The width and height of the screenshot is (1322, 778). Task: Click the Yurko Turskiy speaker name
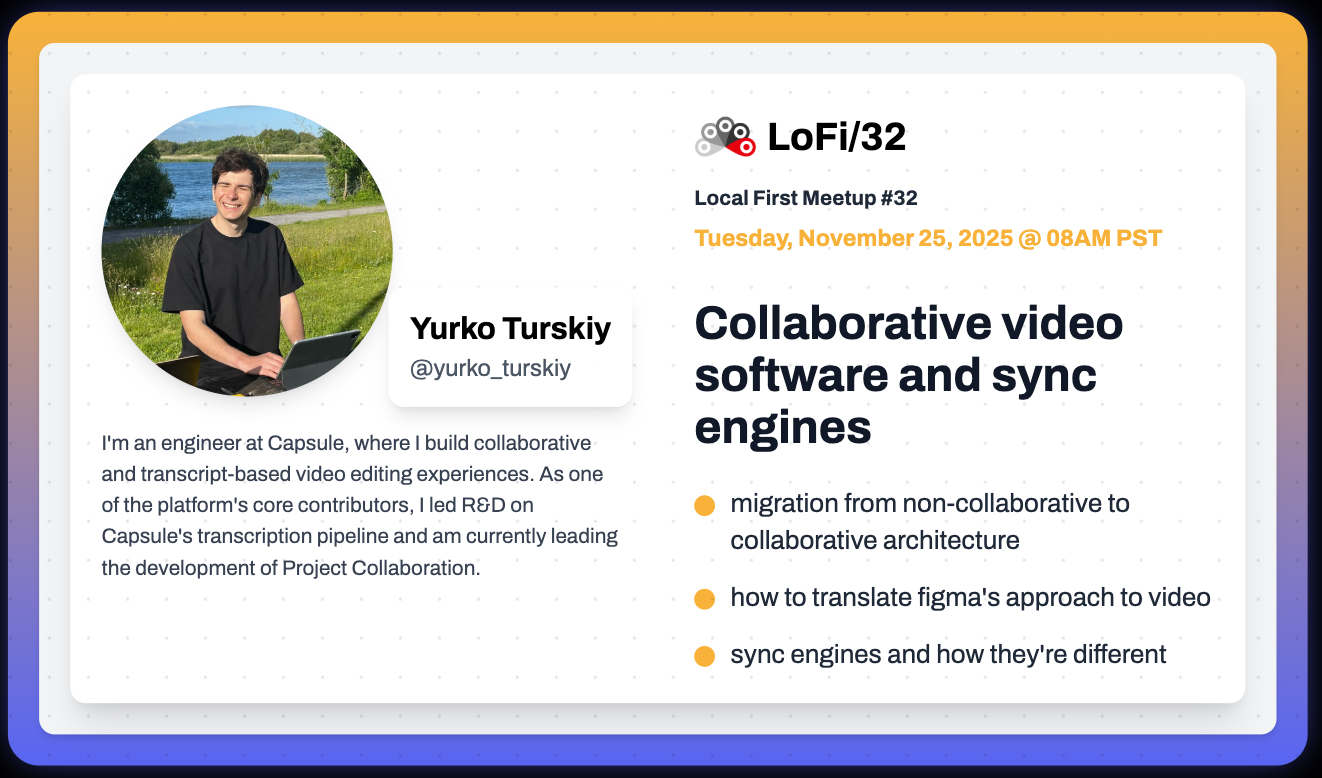[510, 328]
